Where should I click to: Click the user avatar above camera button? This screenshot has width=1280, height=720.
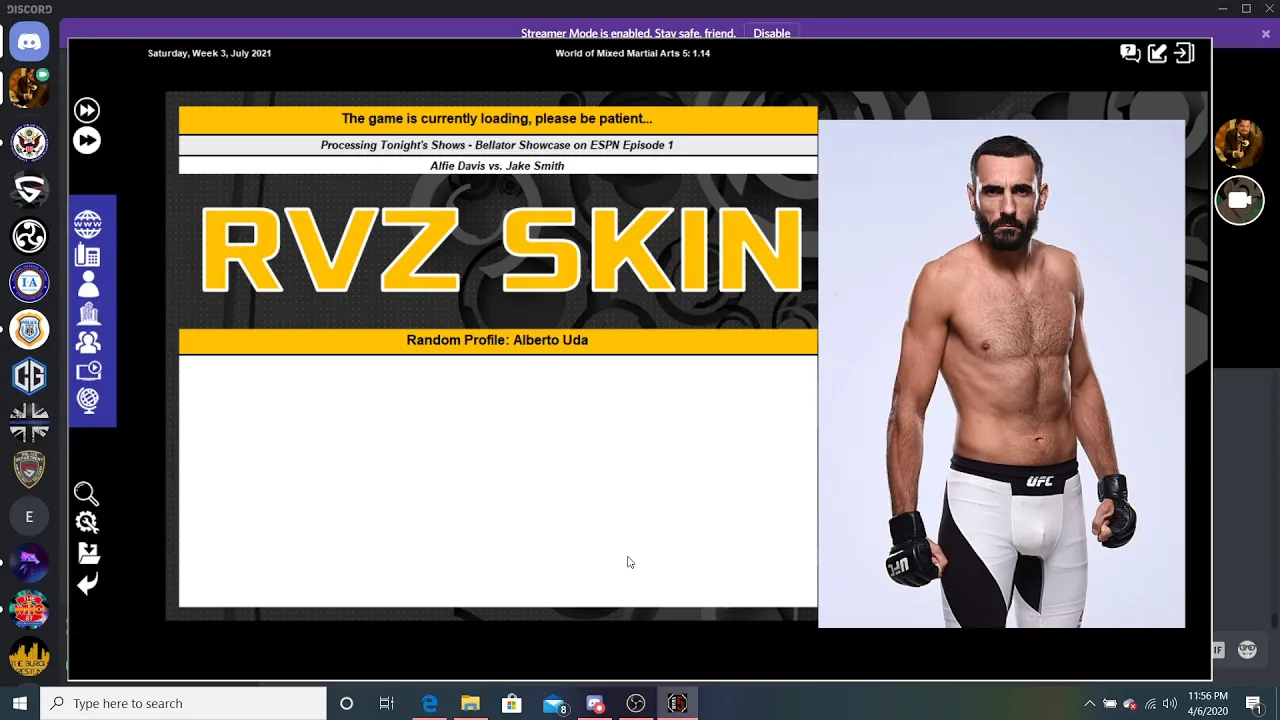(x=1239, y=143)
